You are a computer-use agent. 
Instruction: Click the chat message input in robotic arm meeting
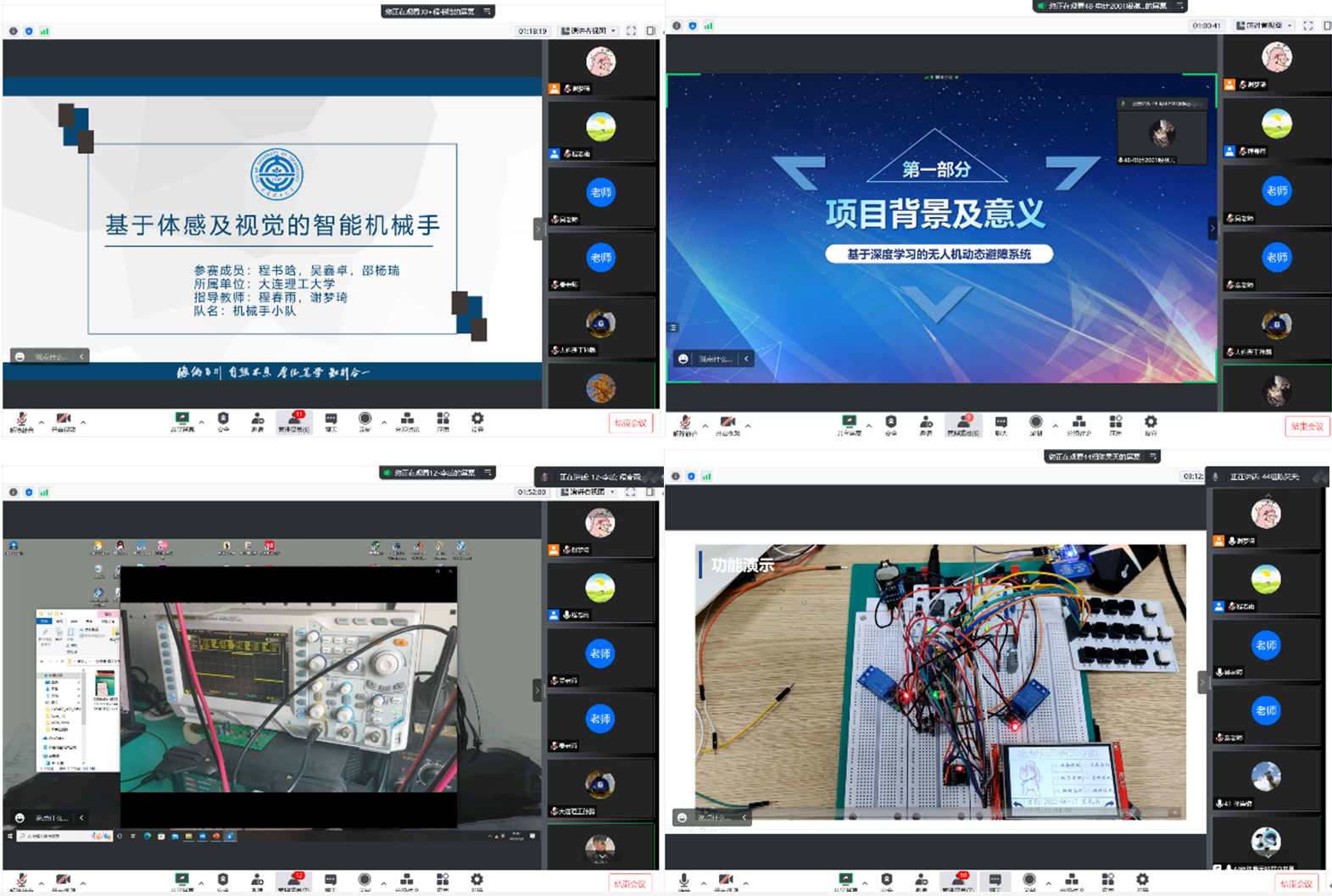click(50, 357)
